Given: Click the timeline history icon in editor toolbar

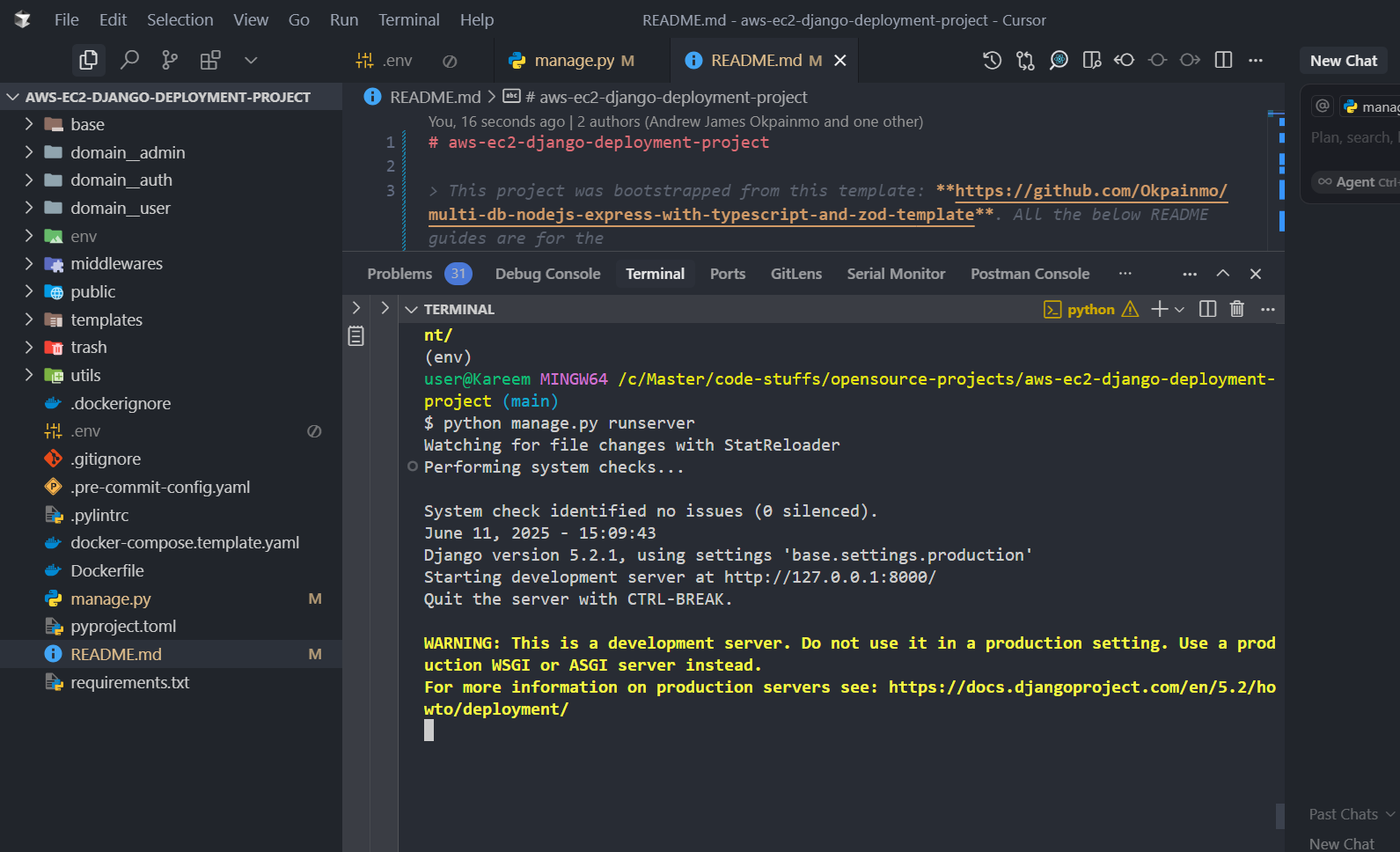Looking at the screenshot, I should pyautogui.click(x=992, y=60).
